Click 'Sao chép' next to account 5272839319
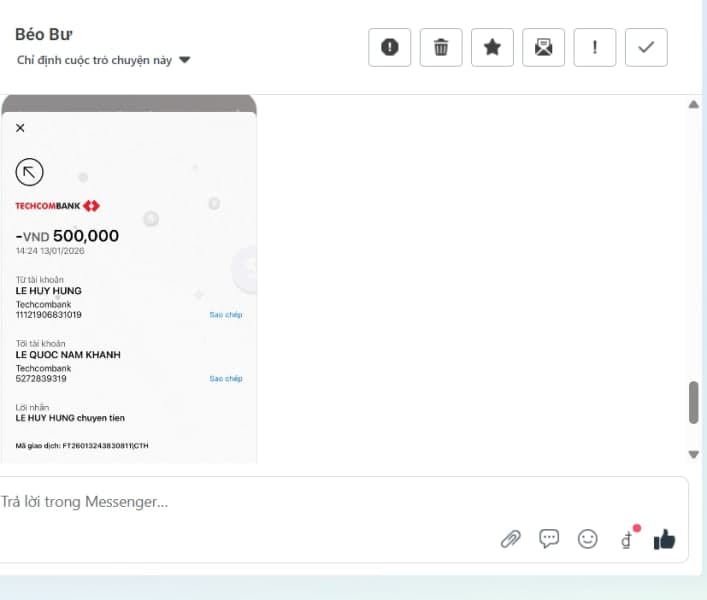 (226, 379)
